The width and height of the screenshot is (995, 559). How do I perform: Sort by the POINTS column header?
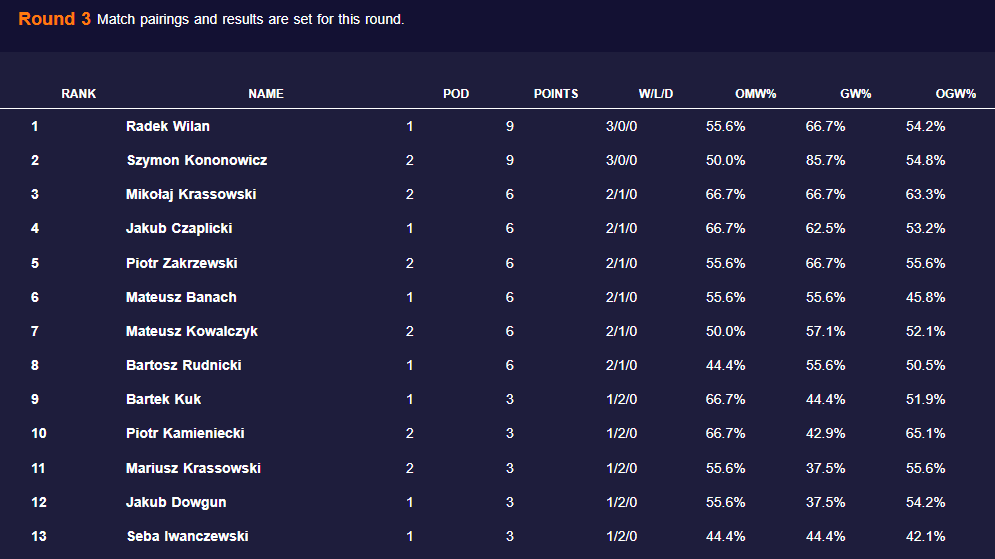556,94
